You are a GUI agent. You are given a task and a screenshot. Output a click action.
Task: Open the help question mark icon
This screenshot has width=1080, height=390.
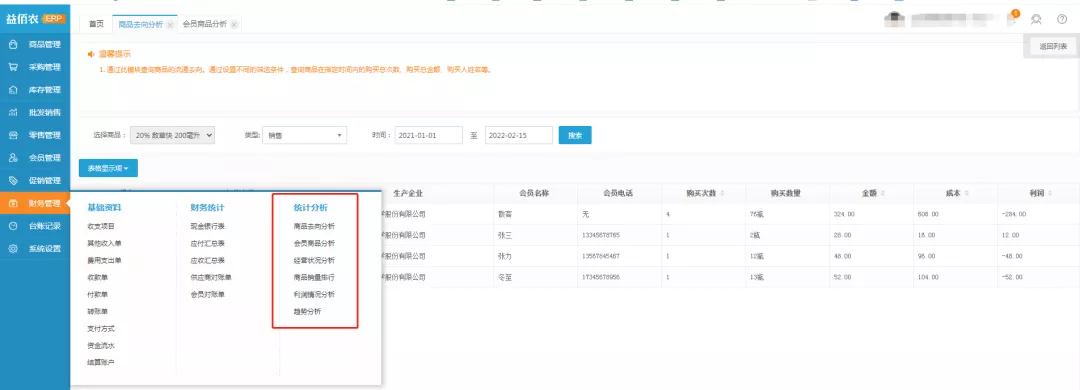(1061, 19)
